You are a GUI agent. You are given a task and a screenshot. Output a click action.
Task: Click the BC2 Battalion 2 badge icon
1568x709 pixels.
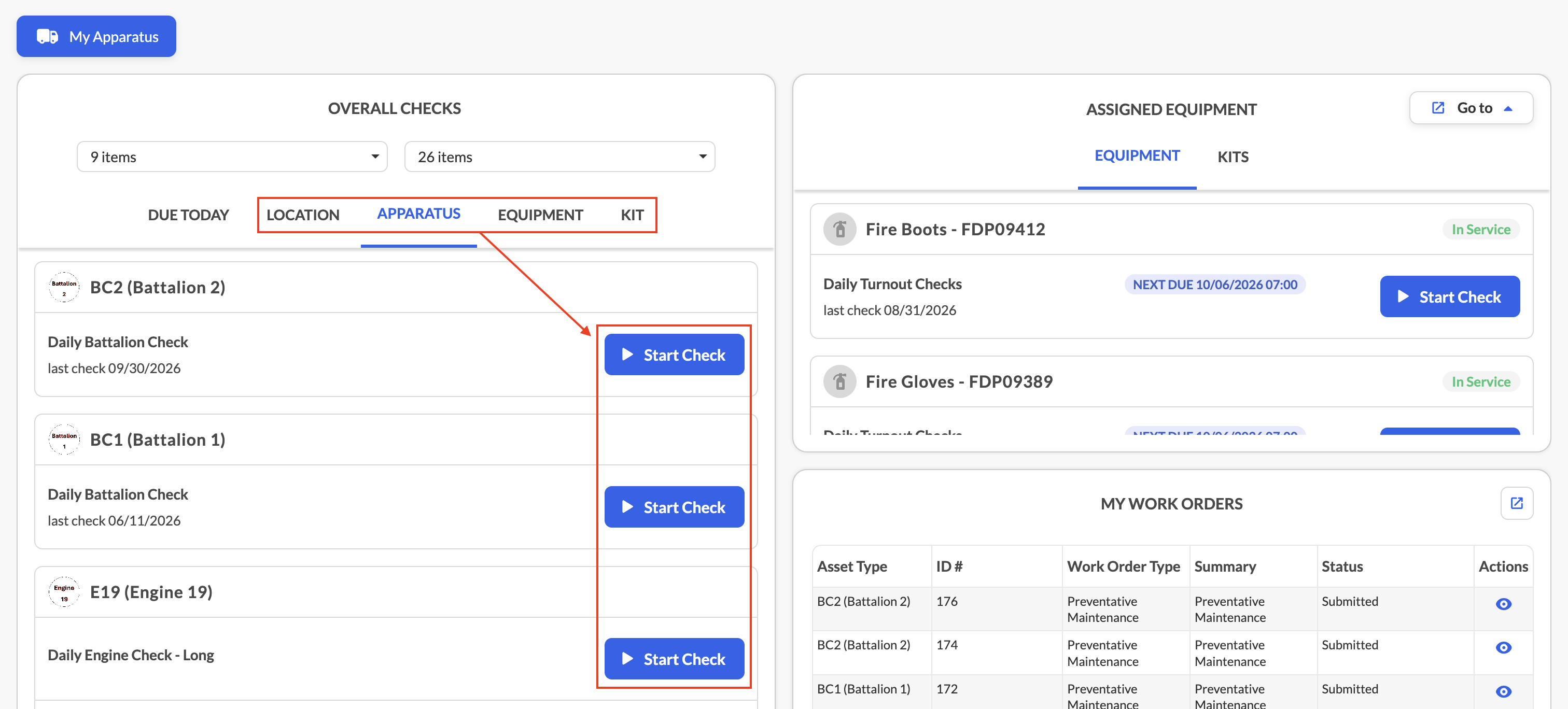64,287
